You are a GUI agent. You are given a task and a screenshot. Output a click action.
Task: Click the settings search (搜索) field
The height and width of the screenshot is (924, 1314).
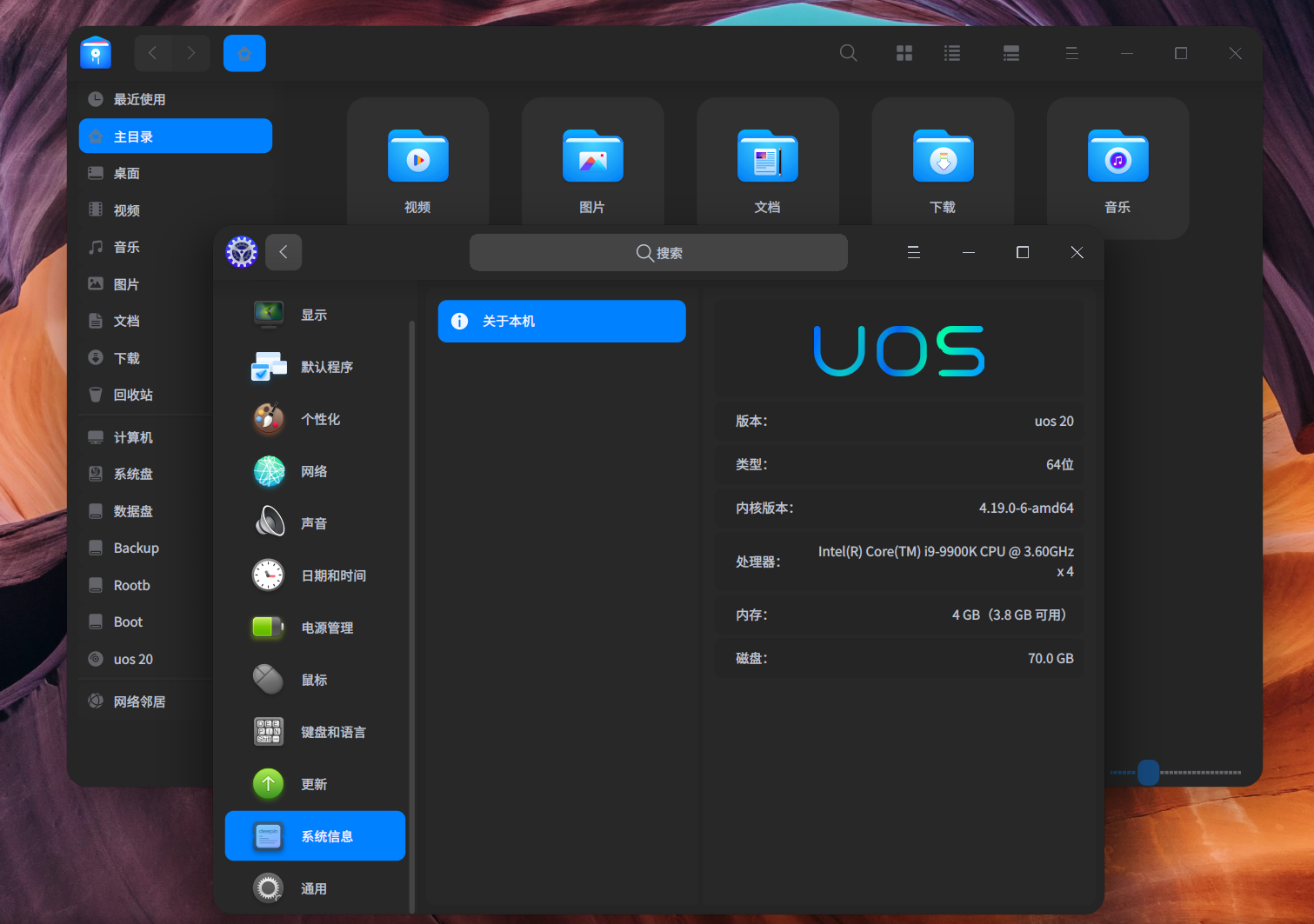pos(658,253)
